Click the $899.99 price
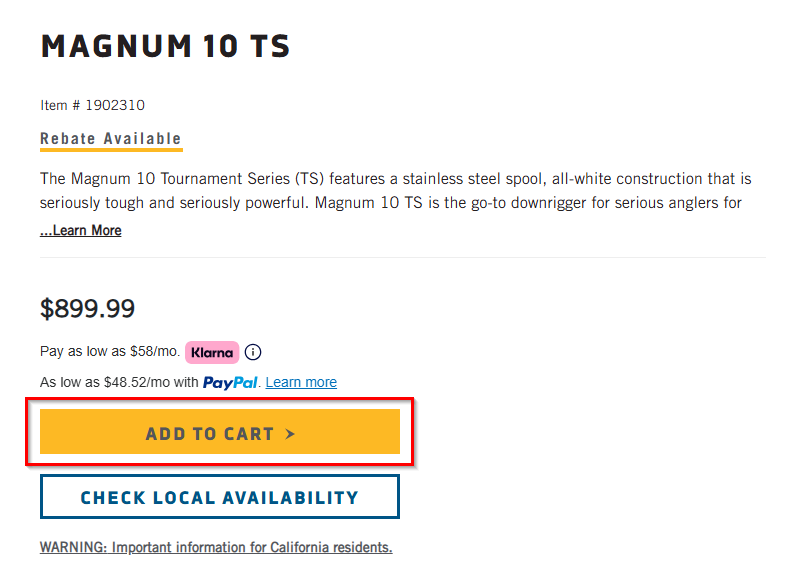This screenshot has width=791, height=584. click(87, 308)
